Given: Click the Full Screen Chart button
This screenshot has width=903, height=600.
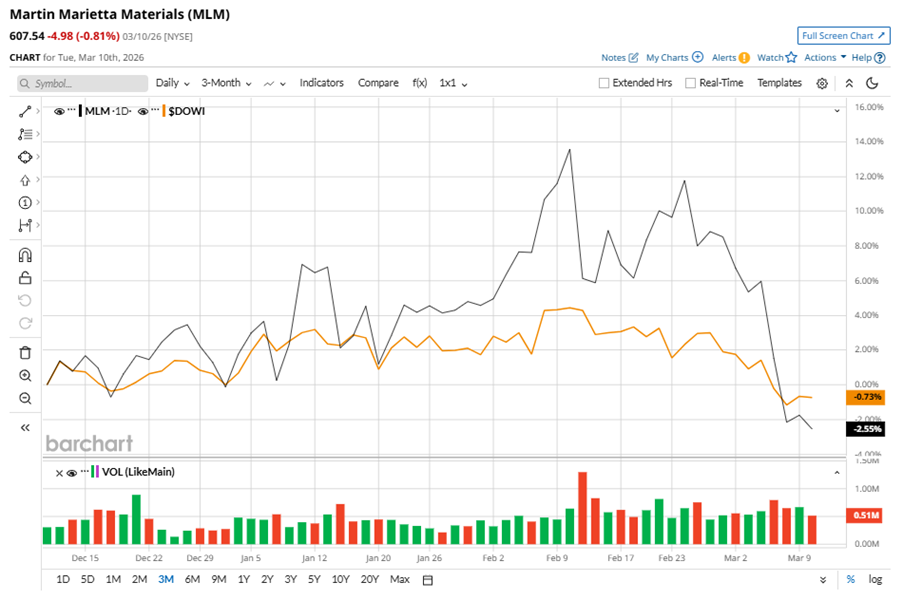Looking at the screenshot, I should 843,35.
